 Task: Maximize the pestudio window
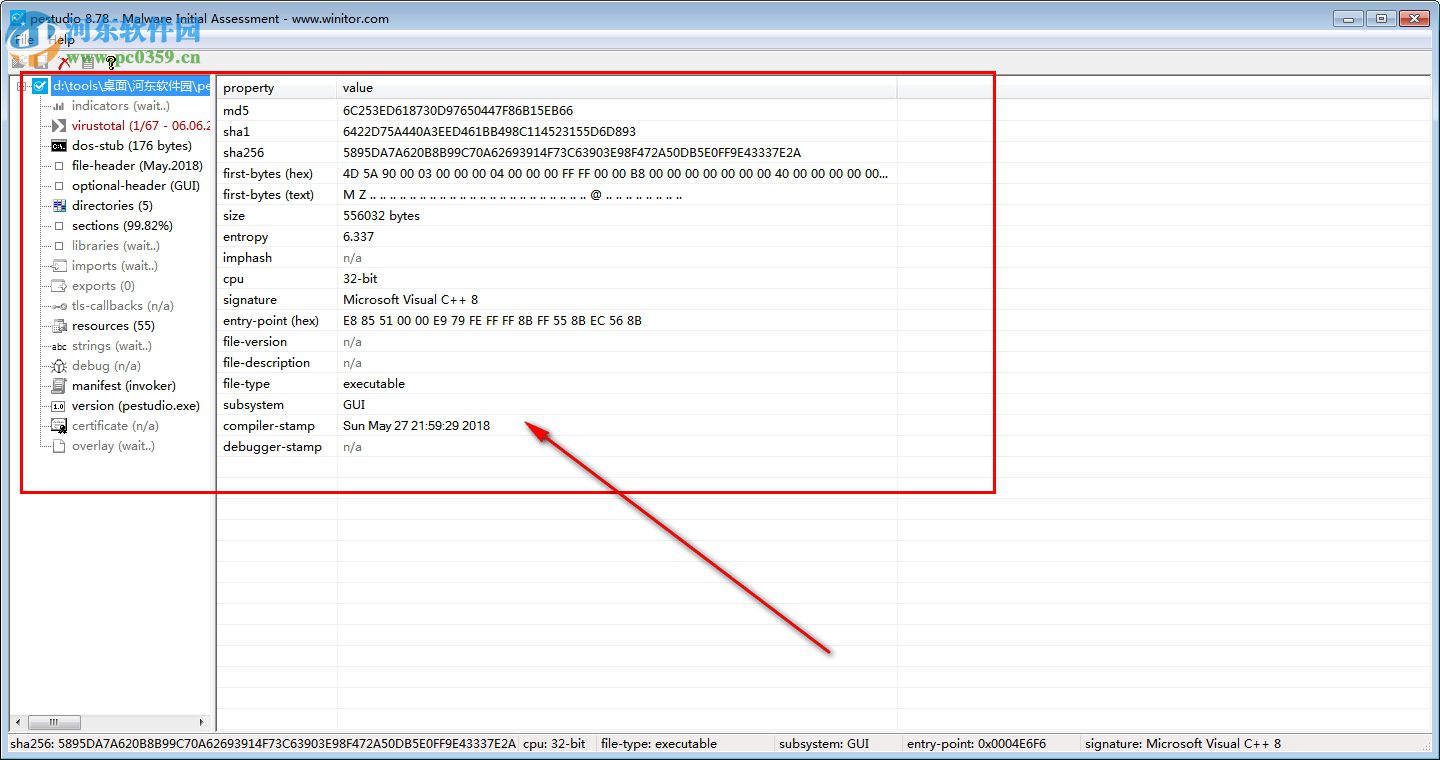tap(1382, 18)
